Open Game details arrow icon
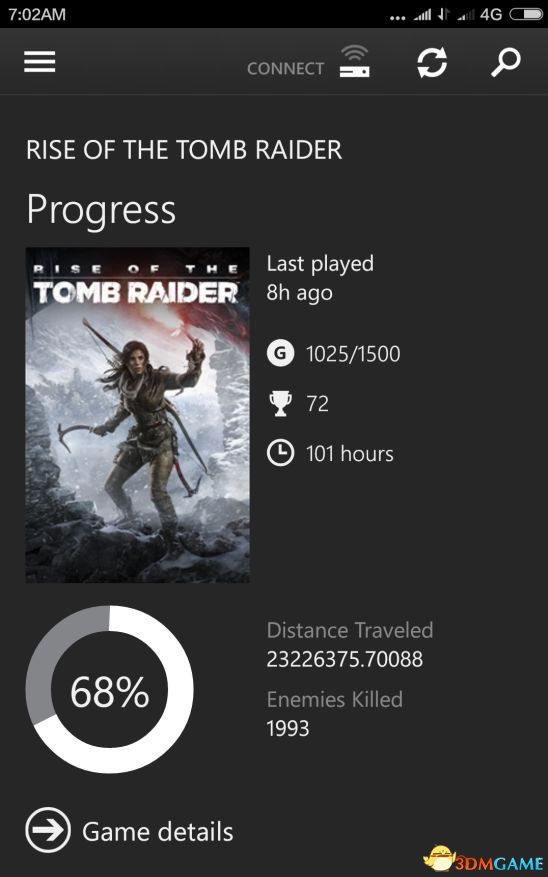Image resolution: width=548 pixels, height=877 pixels. point(48,830)
